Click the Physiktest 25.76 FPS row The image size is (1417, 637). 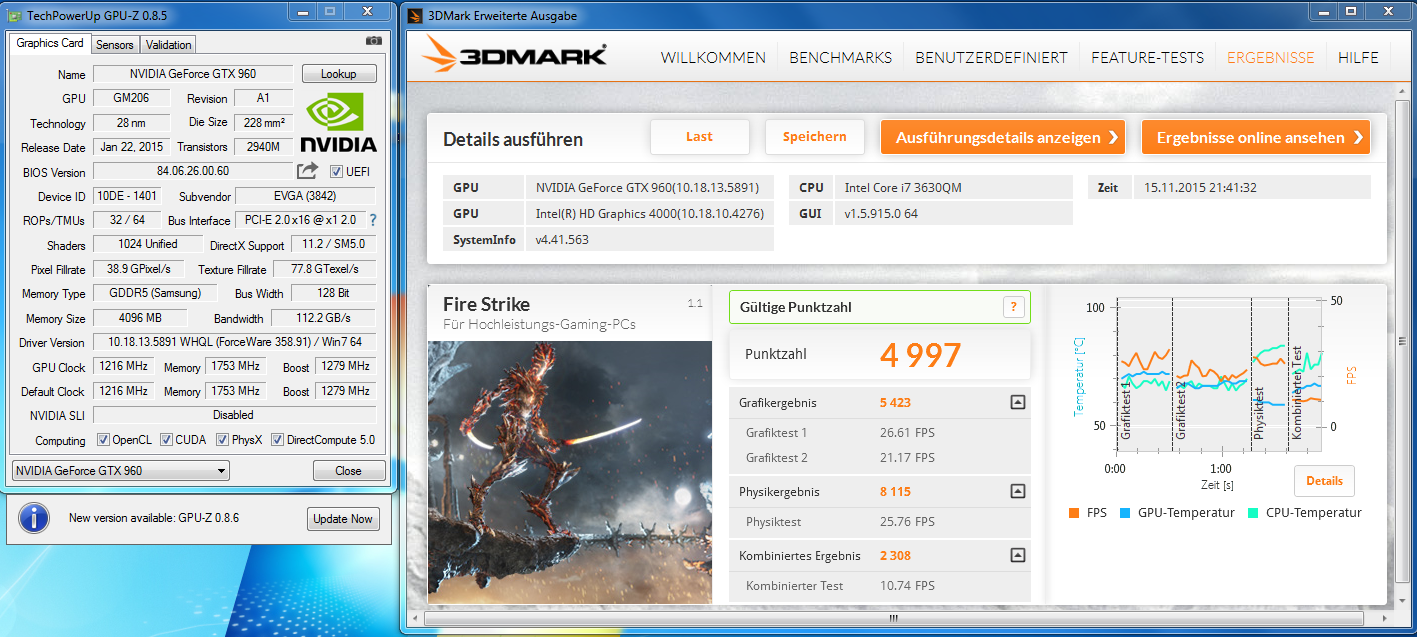tap(879, 522)
